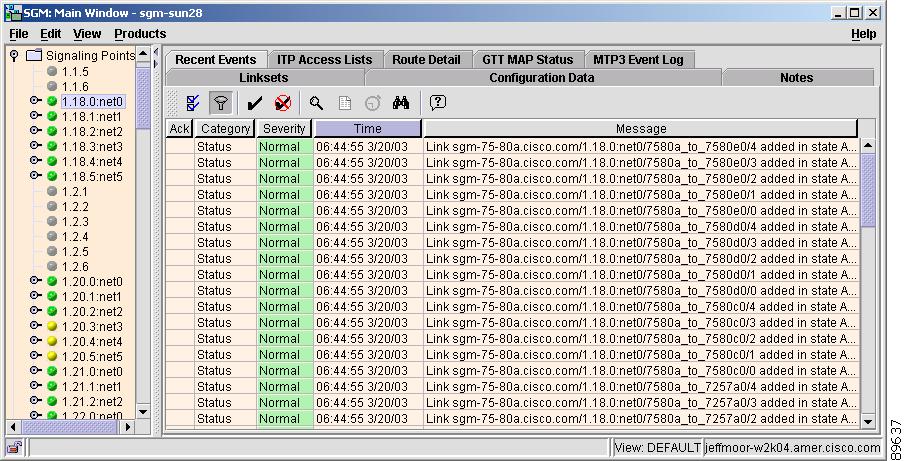Open the View menu
The image size is (904, 461).
[x=87, y=34]
